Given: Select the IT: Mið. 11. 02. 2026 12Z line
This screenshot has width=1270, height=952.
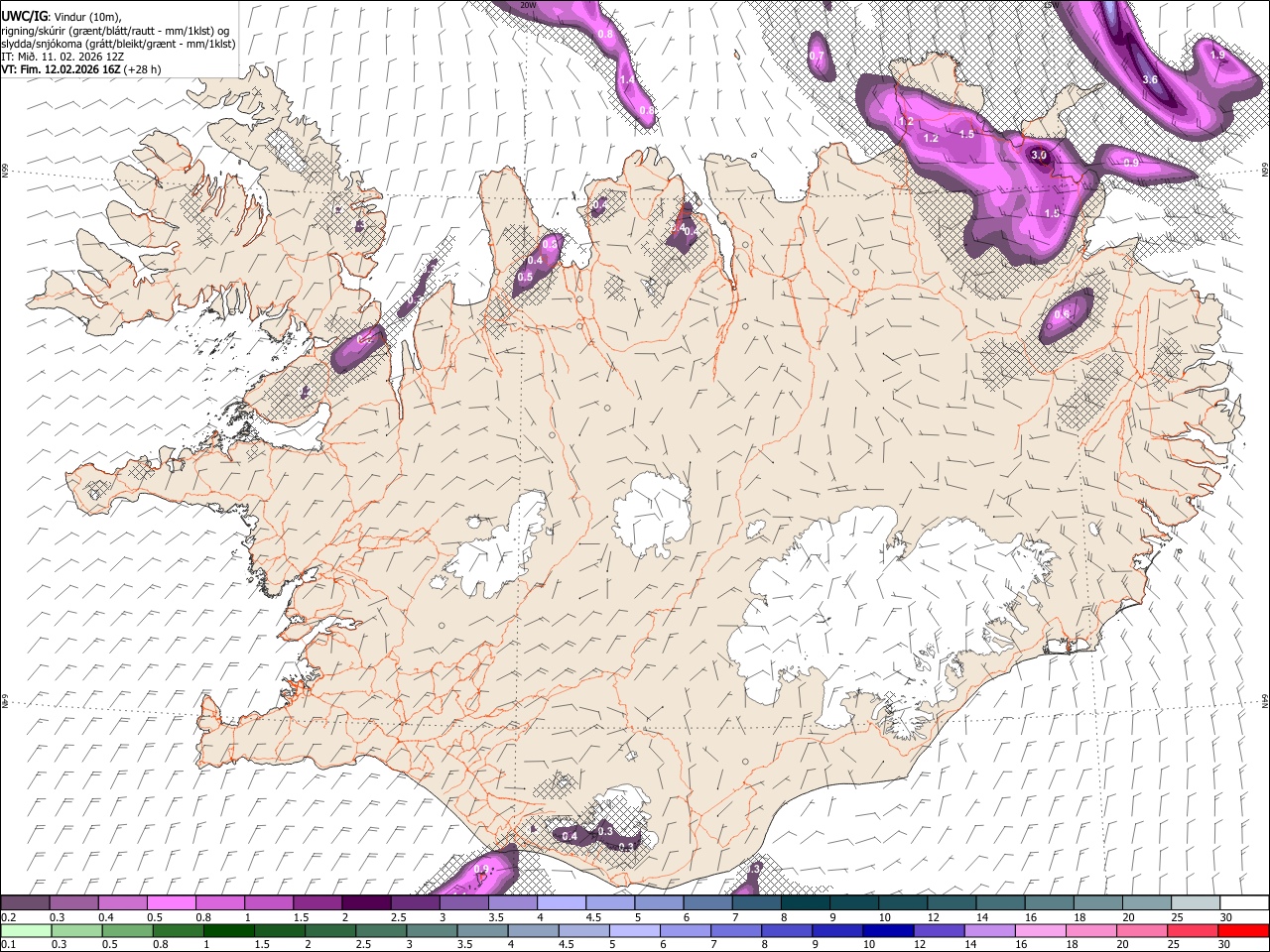Looking at the screenshot, I should pyautogui.click(x=63, y=57).
